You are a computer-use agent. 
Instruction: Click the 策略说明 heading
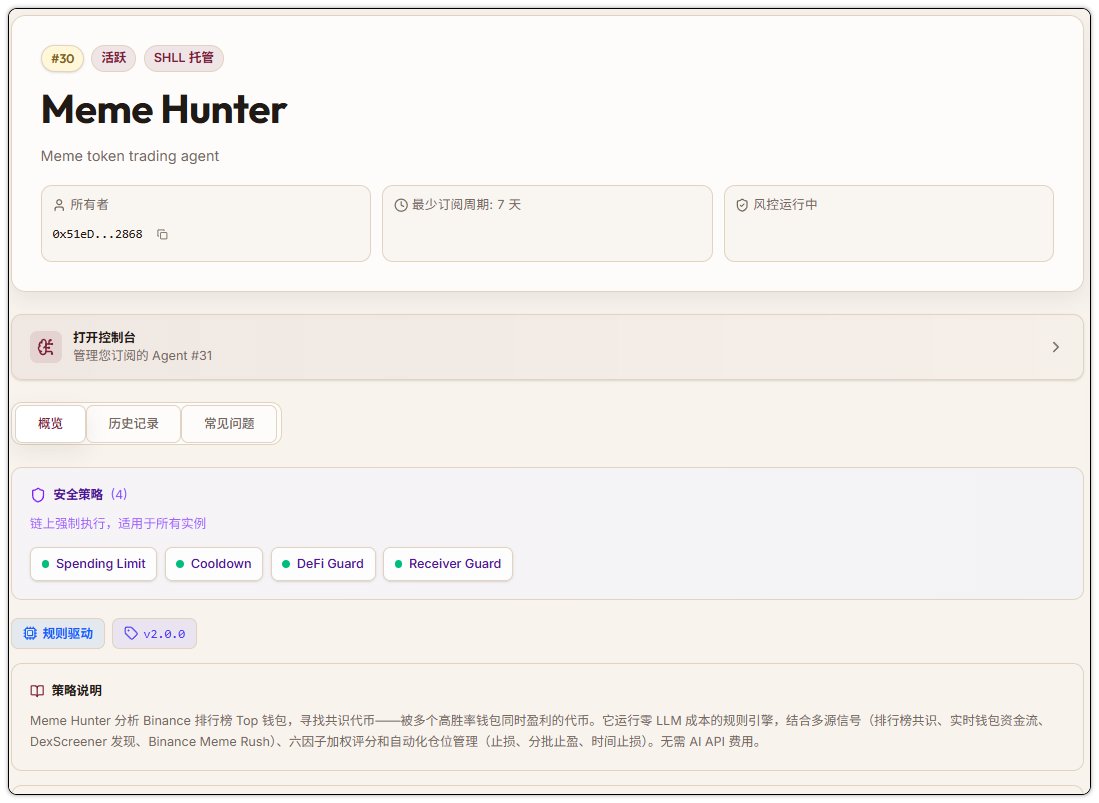76,691
